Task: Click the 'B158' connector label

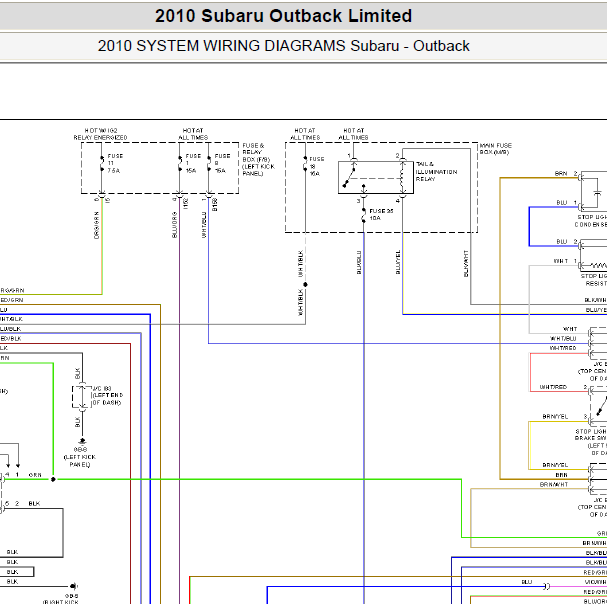Action: tap(215, 204)
